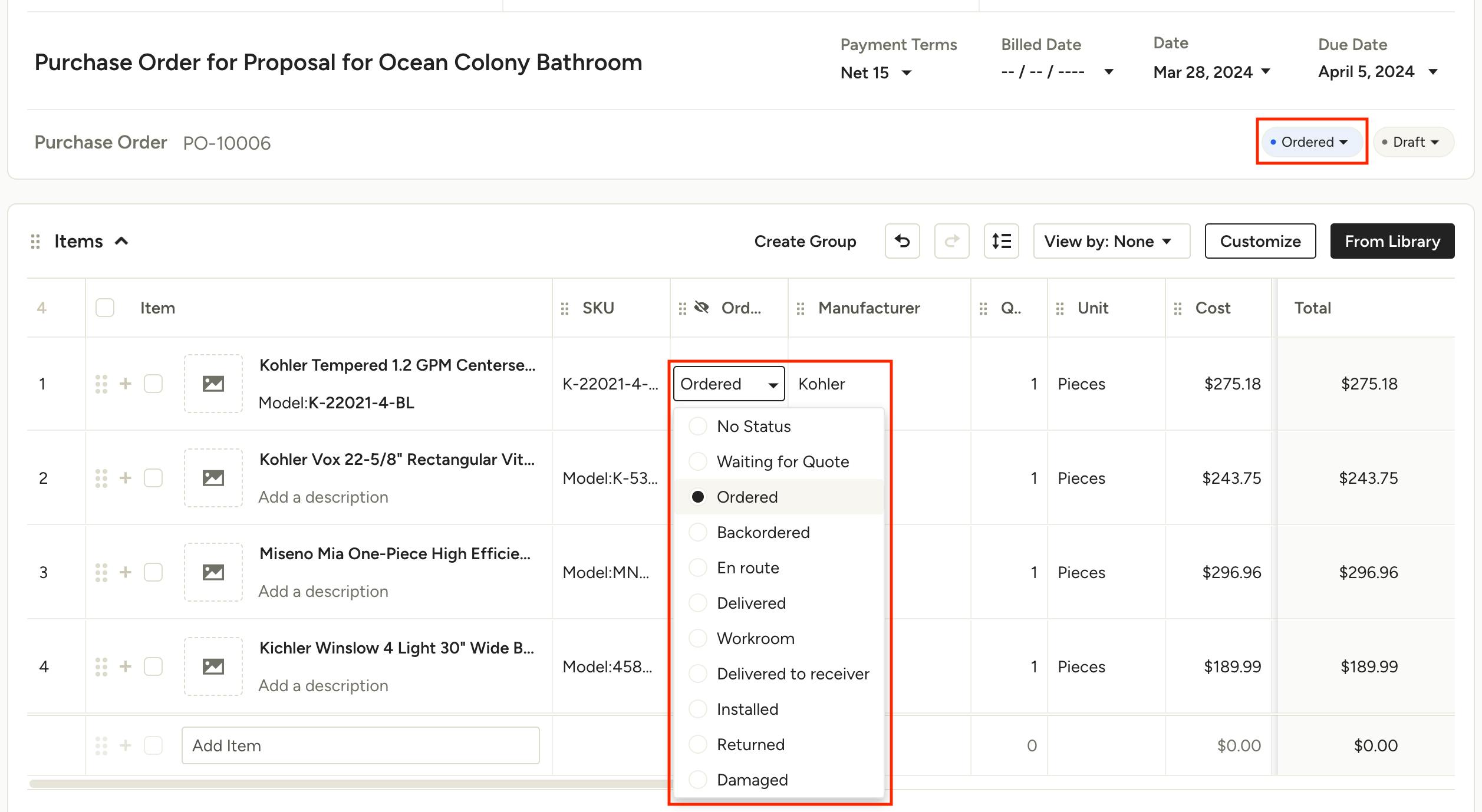Open the Draft status dropdown

coord(1413,141)
